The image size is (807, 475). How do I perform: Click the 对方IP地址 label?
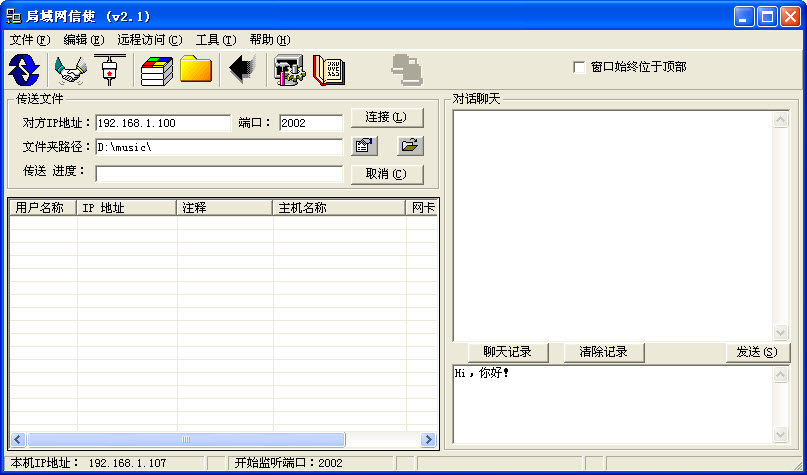pos(57,123)
